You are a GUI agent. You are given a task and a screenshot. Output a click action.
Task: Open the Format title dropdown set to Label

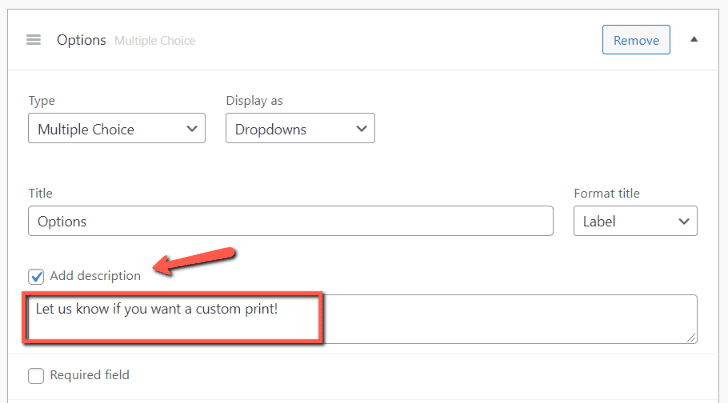point(635,221)
